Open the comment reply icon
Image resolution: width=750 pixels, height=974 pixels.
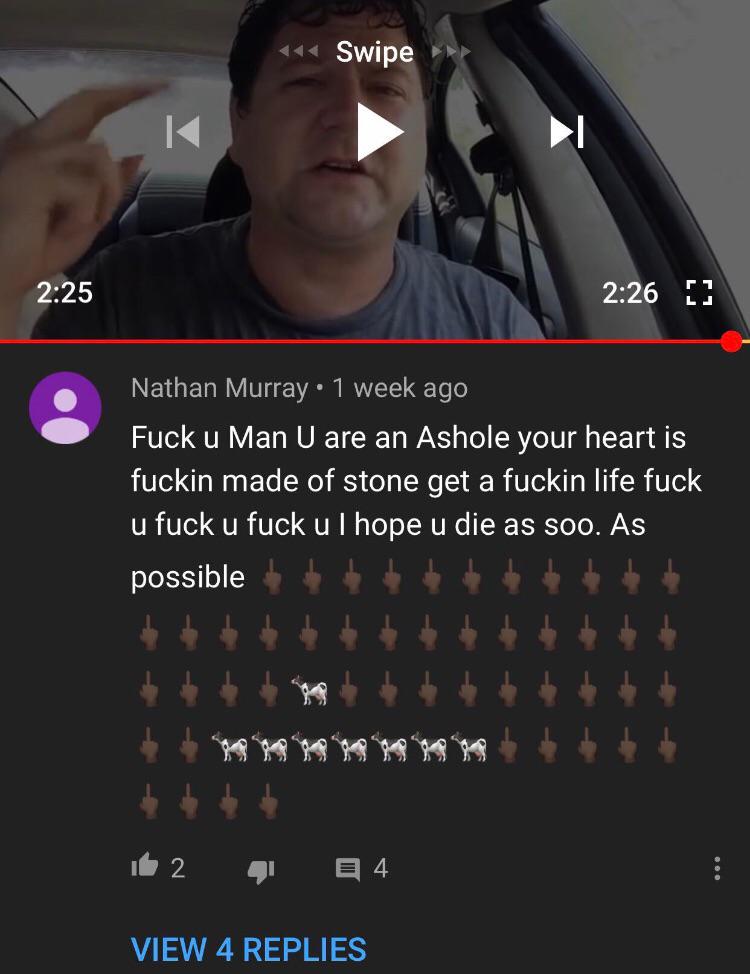pos(348,869)
